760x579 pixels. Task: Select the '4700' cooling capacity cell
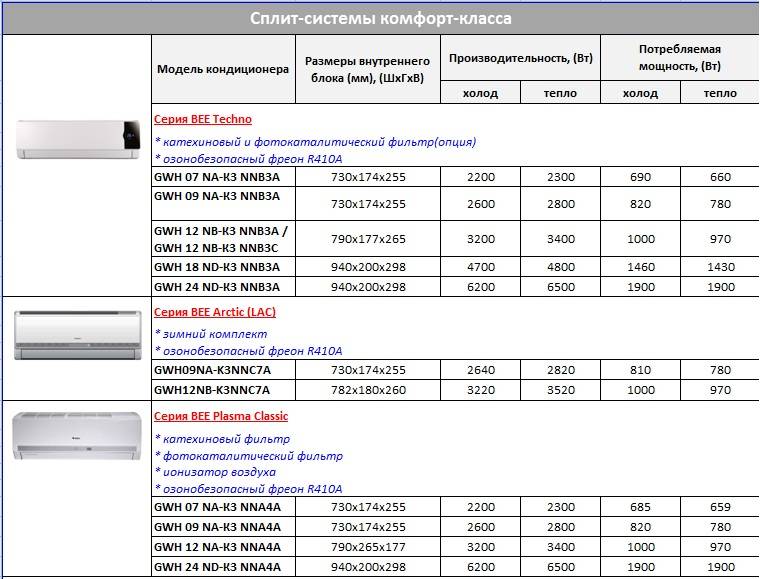480,267
